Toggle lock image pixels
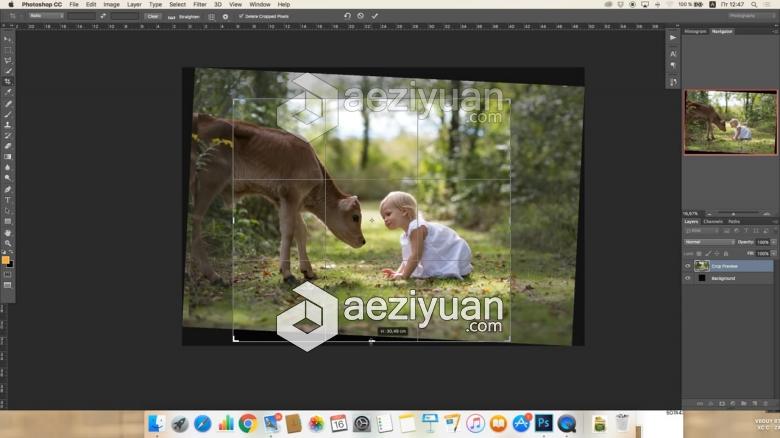The height and width of the screenshot is (438, 780). click(708, 254)
